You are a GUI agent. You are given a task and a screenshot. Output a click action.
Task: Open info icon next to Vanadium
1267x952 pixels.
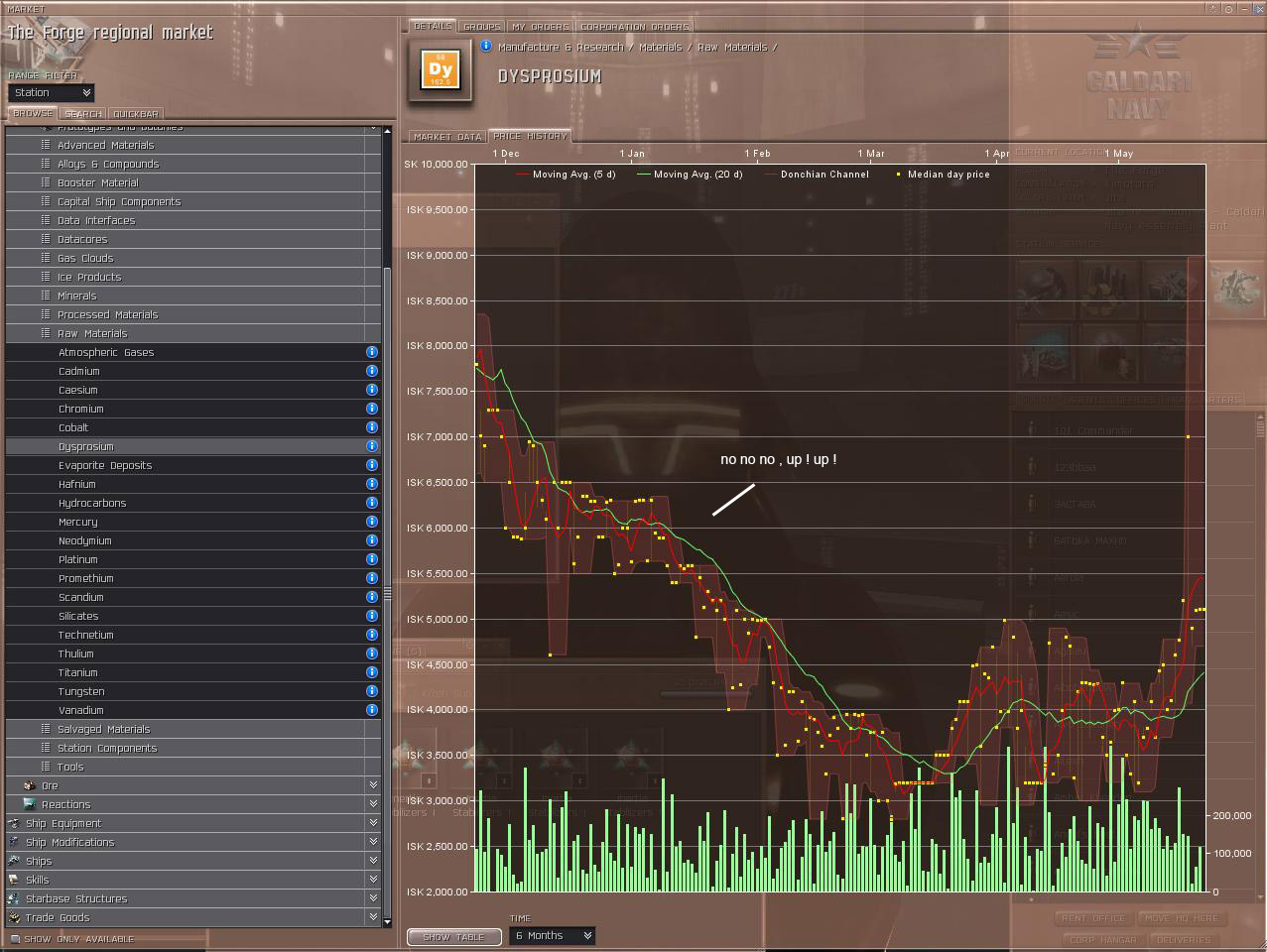pyautogui.click(x=372, y=710)
